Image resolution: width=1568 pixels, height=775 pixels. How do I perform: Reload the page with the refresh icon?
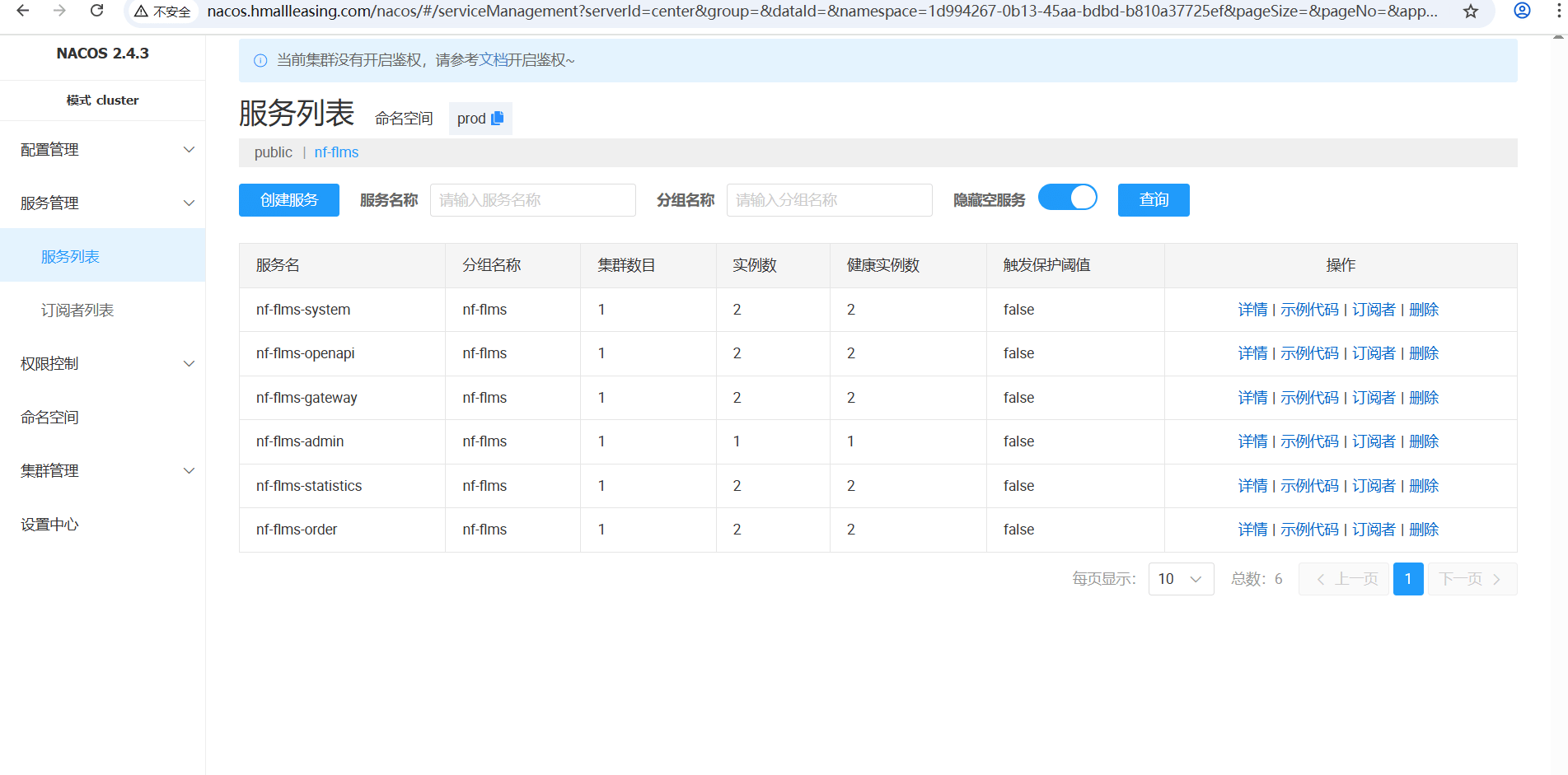pos(96,11)
